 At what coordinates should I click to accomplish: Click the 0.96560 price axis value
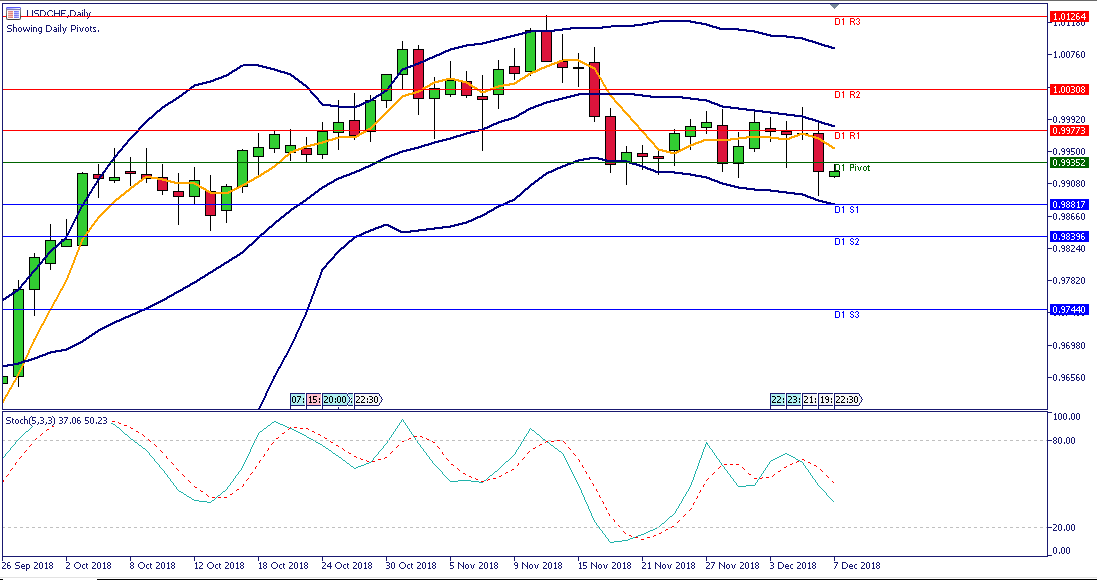coord(1068,378)
